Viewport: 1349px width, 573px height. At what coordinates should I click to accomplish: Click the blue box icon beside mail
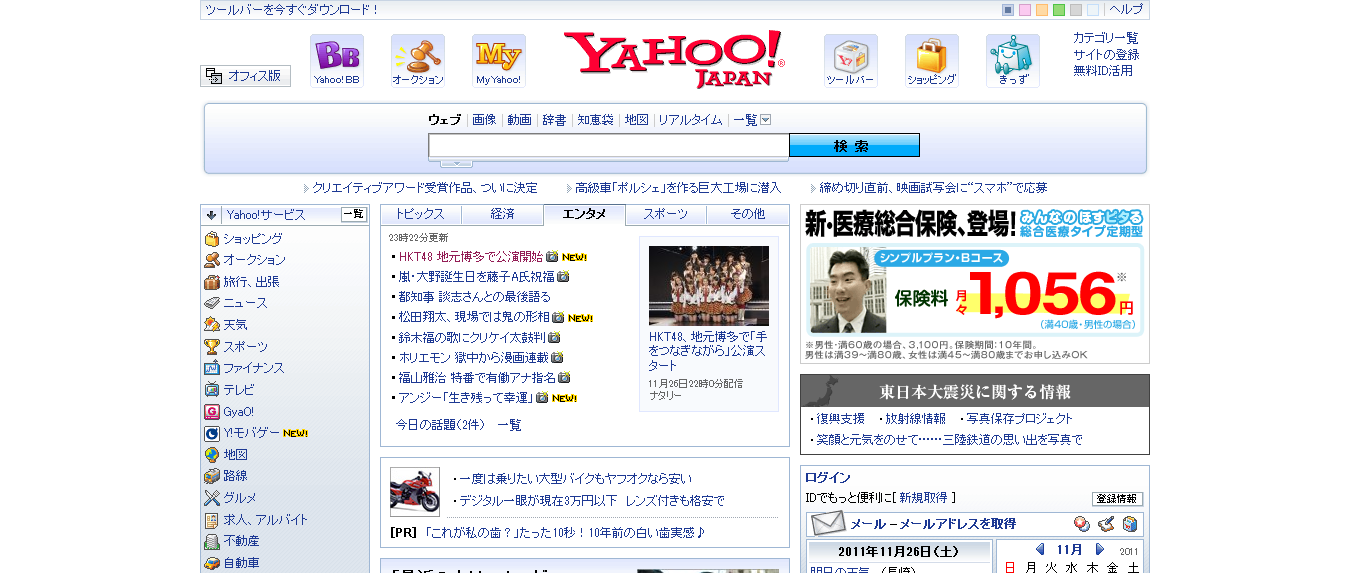click(x=1130, y=524)
